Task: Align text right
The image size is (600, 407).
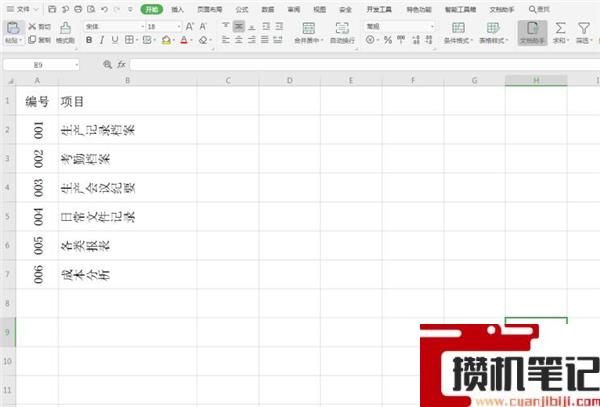Action: tap(252, 39)
